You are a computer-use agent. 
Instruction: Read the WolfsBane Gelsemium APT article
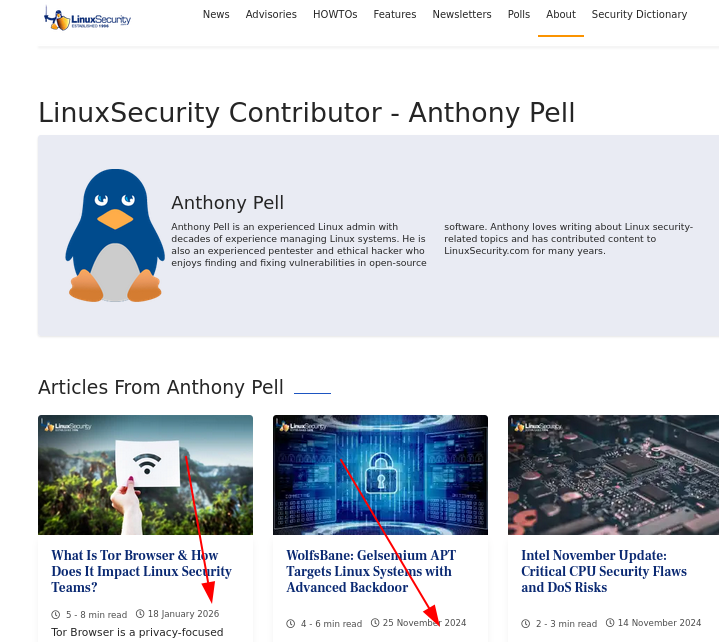coord(370,571)
